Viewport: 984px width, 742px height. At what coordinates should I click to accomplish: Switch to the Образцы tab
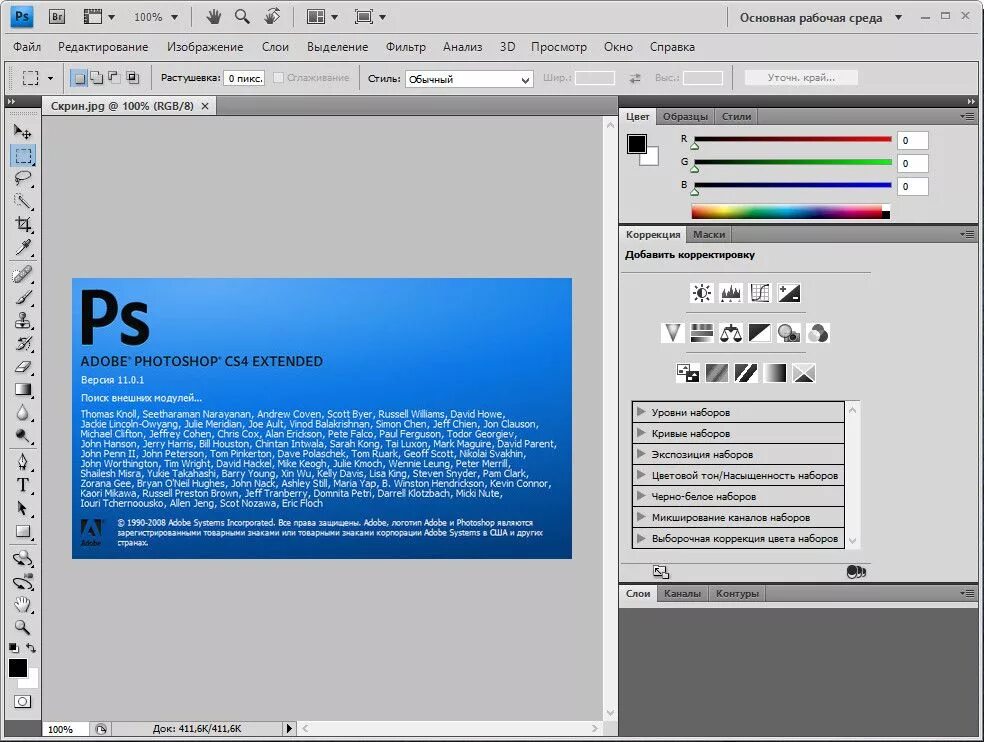click(685, 117)
